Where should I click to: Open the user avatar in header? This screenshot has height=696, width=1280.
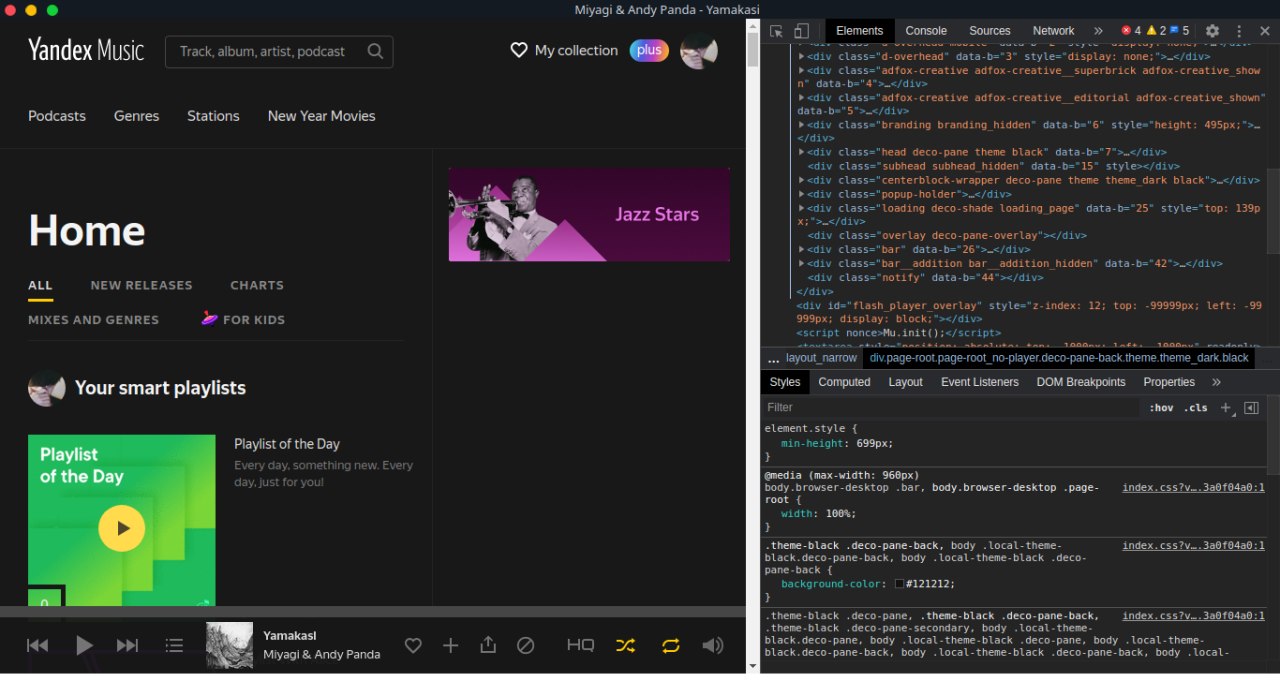pyautogui.click(x=699, y=51)
